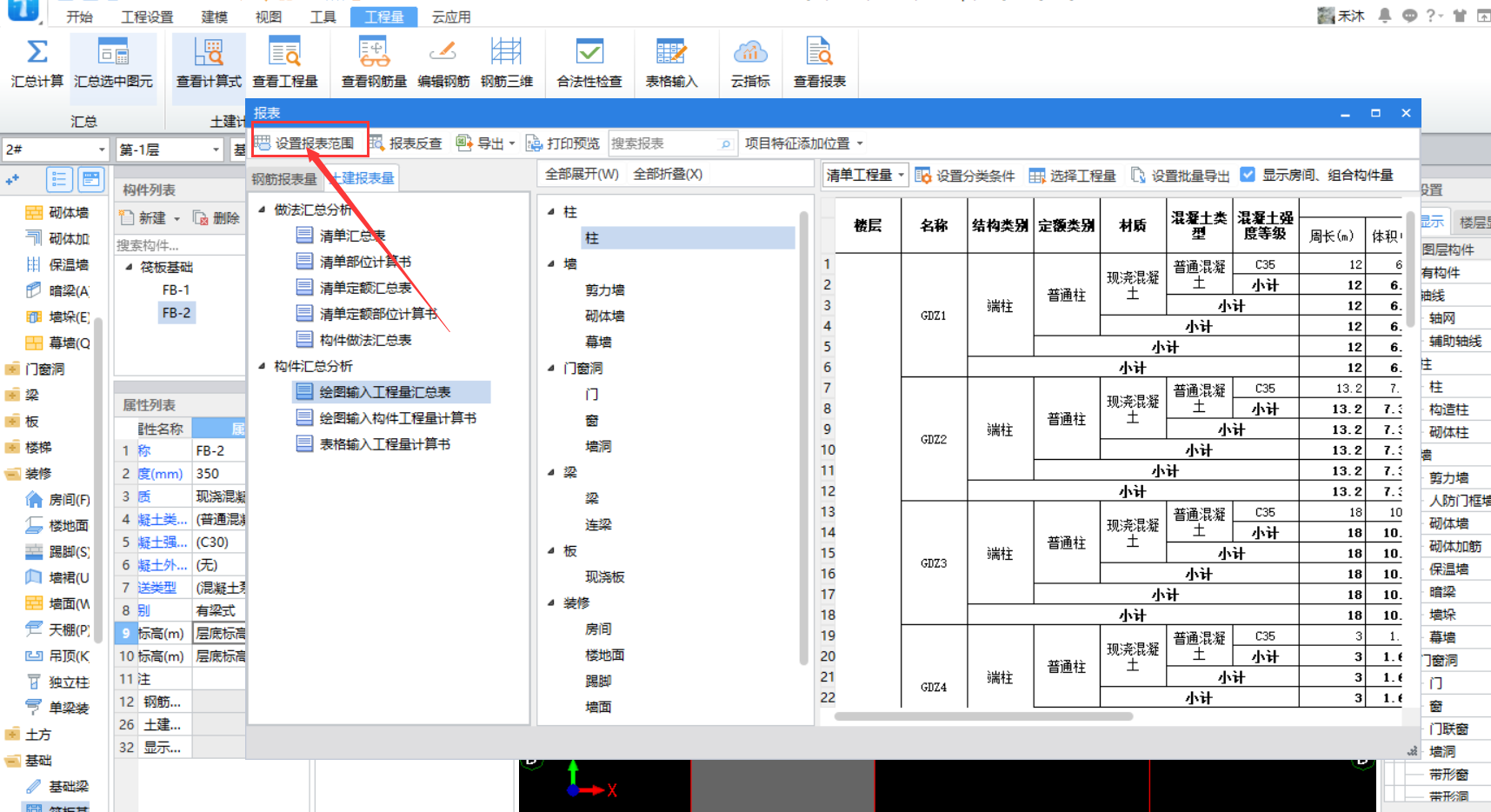1491x812 pixels.
Task: Click the list view icon in left panel
Action: (x=59, y=180)
